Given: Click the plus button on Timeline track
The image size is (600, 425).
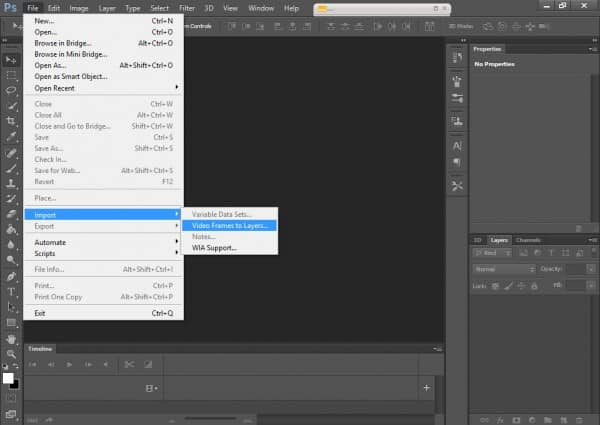Looking at the screenshot, I should click(427, 387).
